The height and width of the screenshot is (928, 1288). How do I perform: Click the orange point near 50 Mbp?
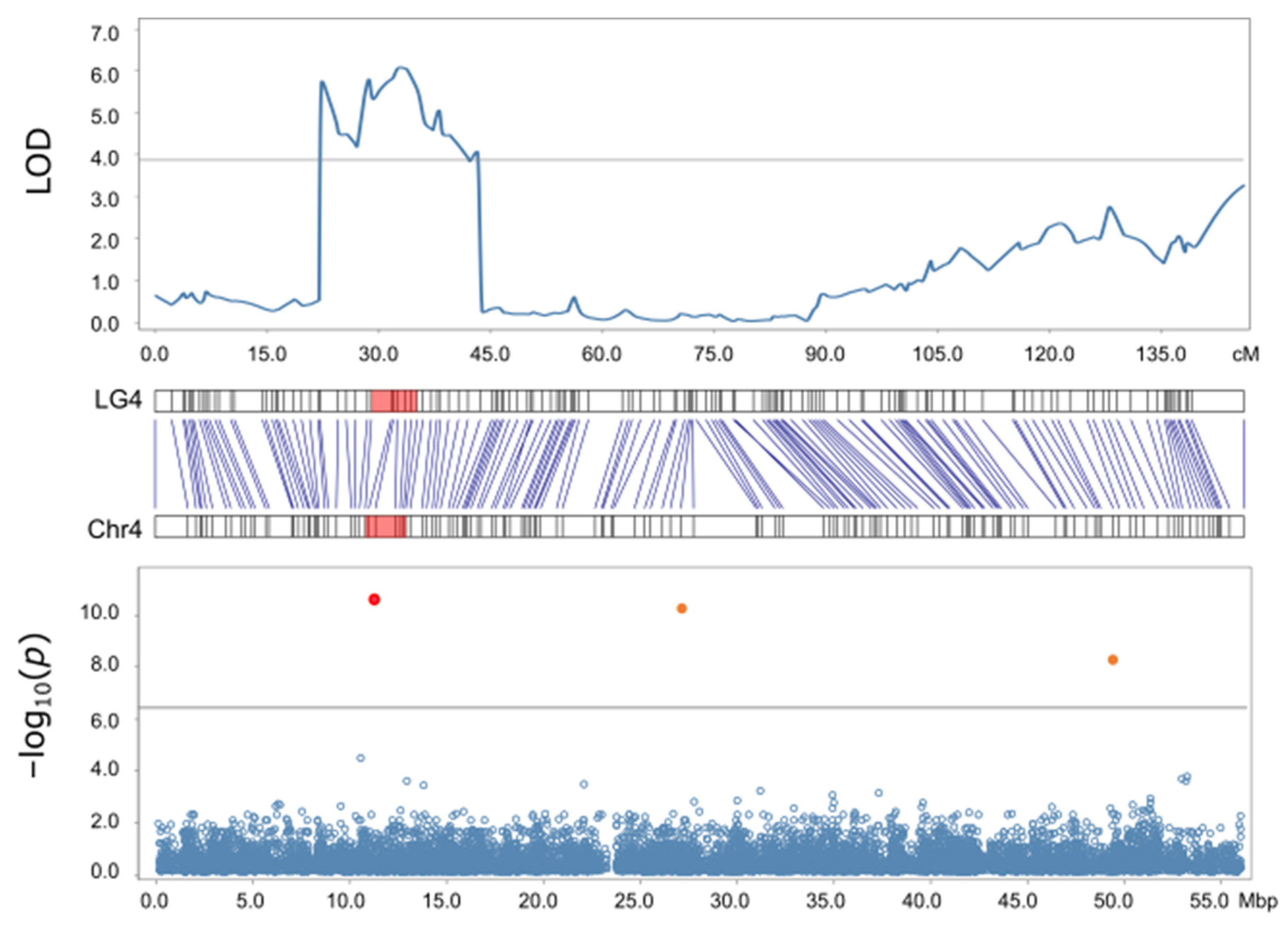point(1112,660)
